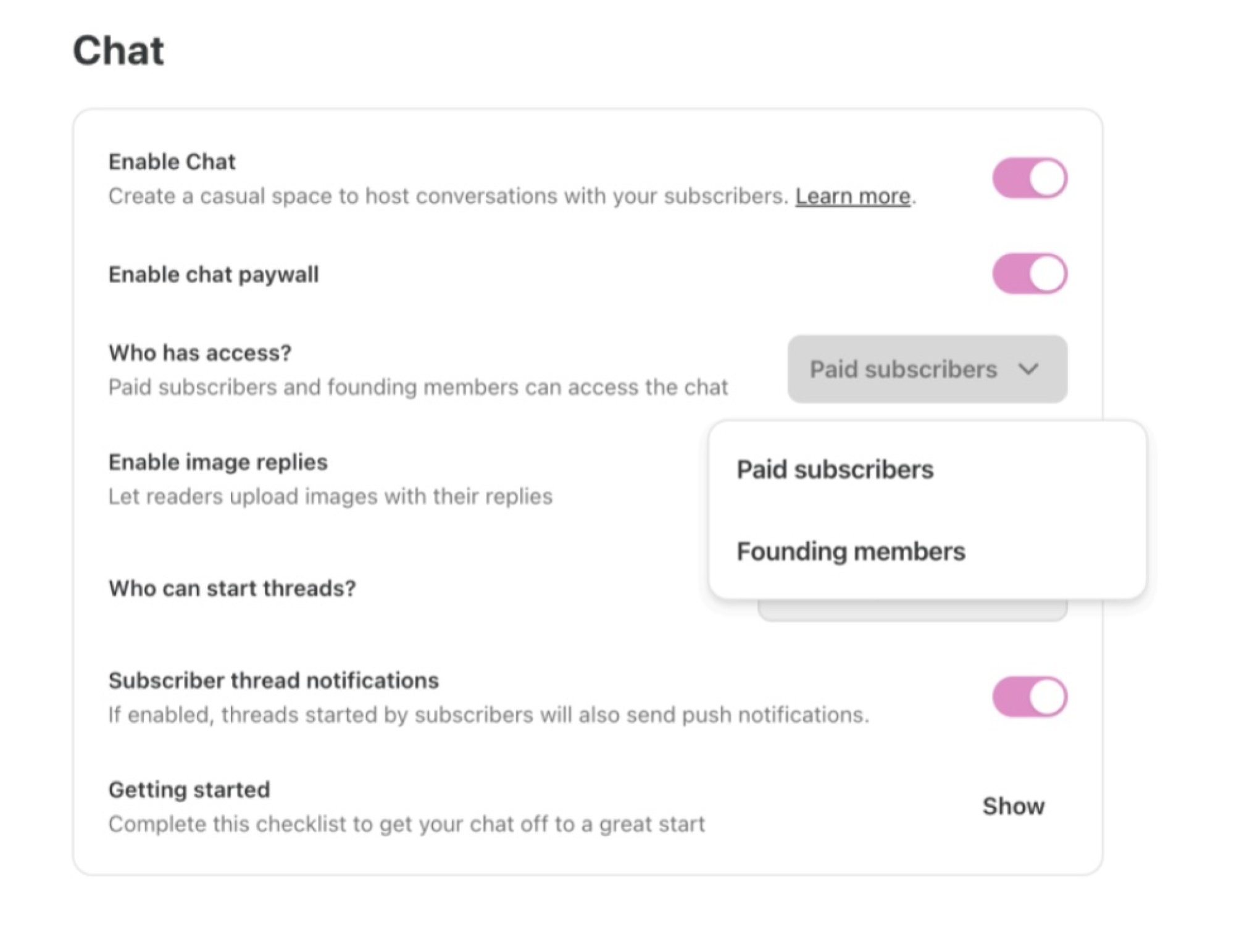Click the Enable image replies label

tap(218, 462)
